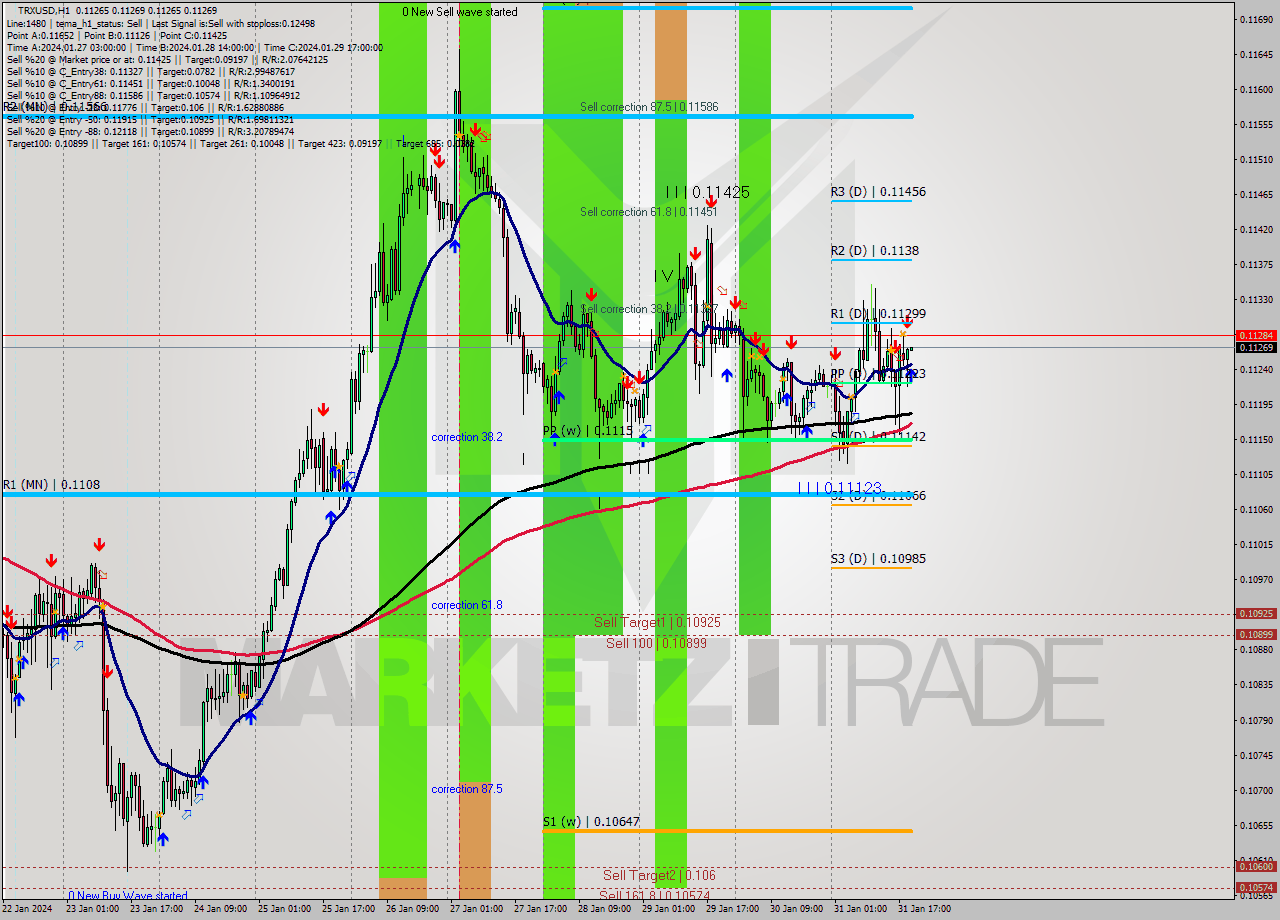Click the 'R1 (MN) | 0.1108' monthly level label
Viewport: 1280px width, 920px height.
point(51,484)
